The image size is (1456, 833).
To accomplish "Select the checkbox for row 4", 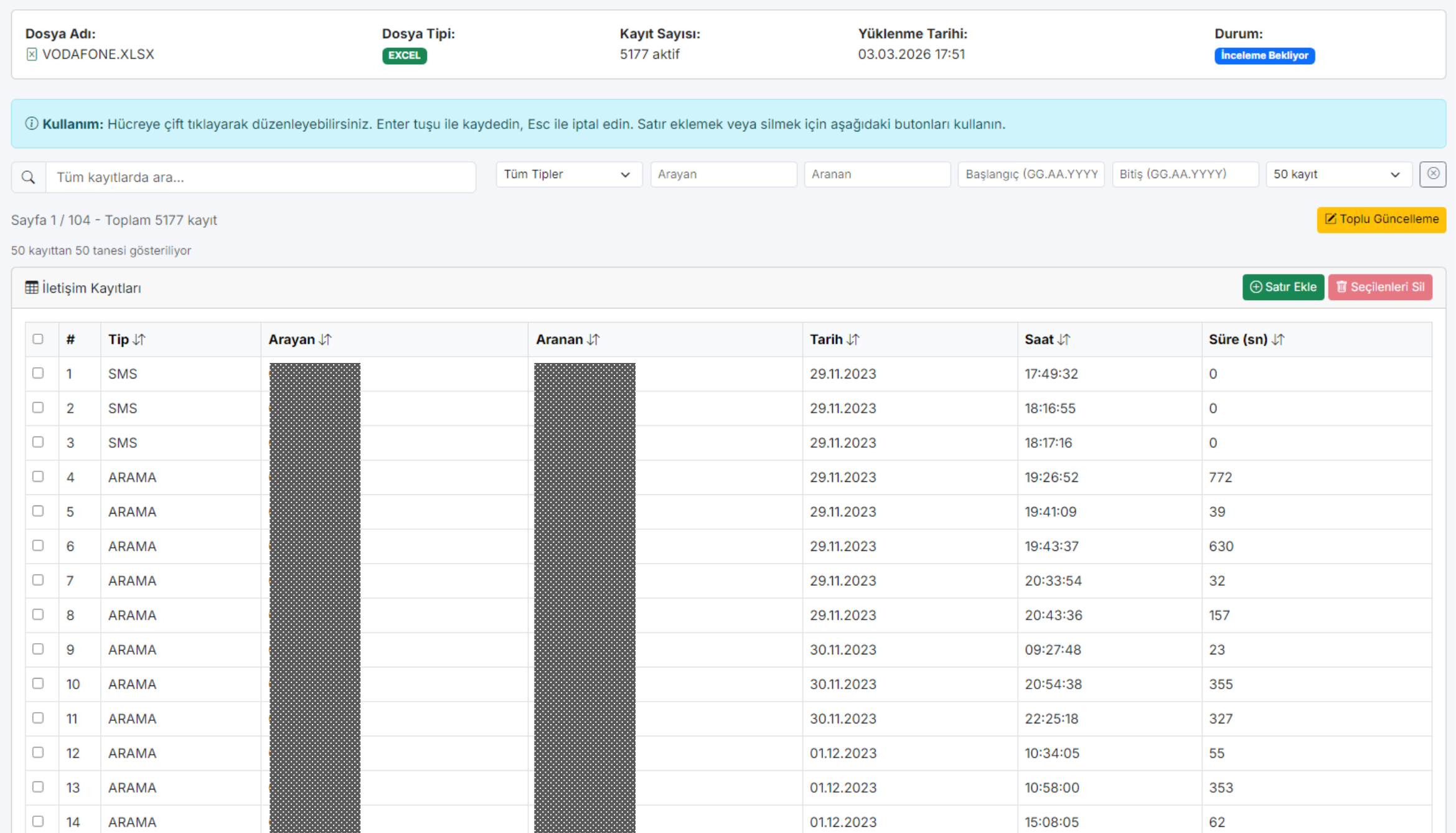I will (38, 476).
